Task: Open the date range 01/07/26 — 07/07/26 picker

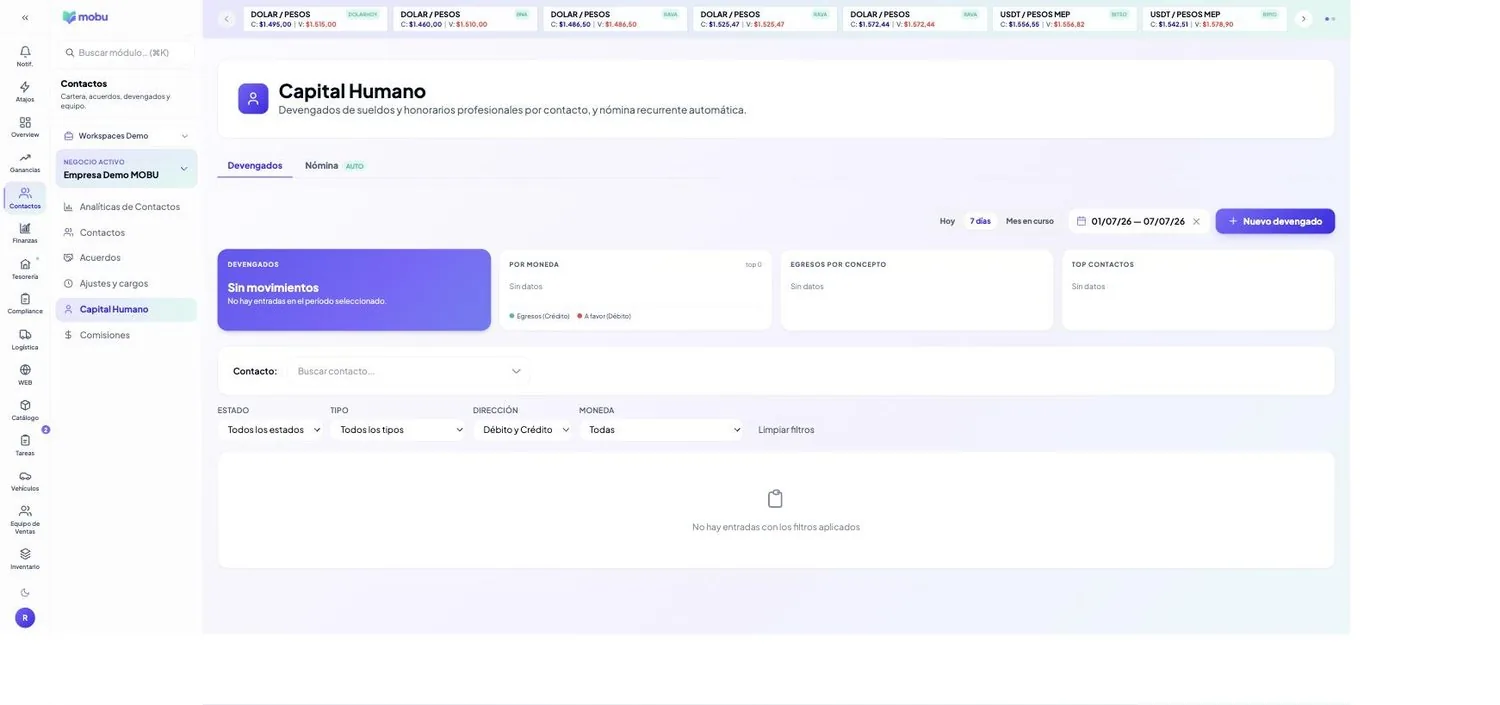Action: click(1138, 221)
